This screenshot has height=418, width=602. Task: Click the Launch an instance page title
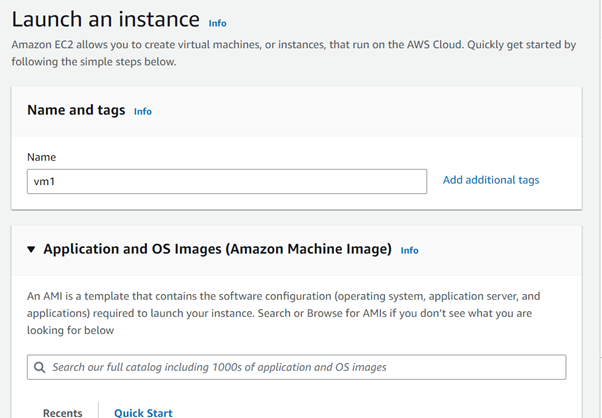(x=106, y=19)
